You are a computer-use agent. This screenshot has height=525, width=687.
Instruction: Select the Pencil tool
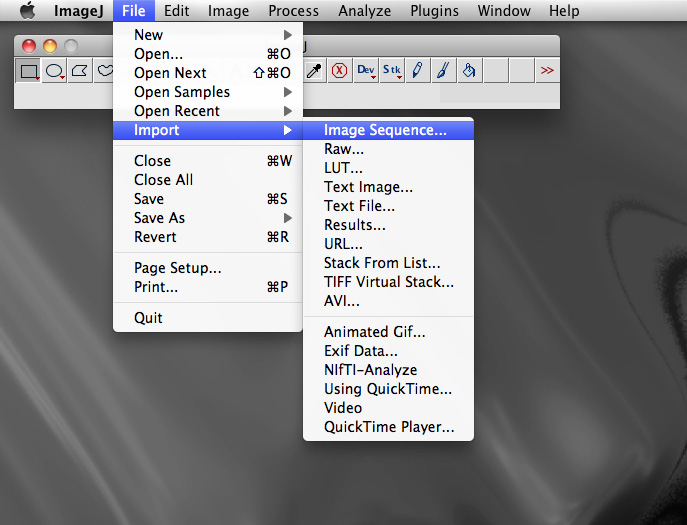(x=417, y=71)
